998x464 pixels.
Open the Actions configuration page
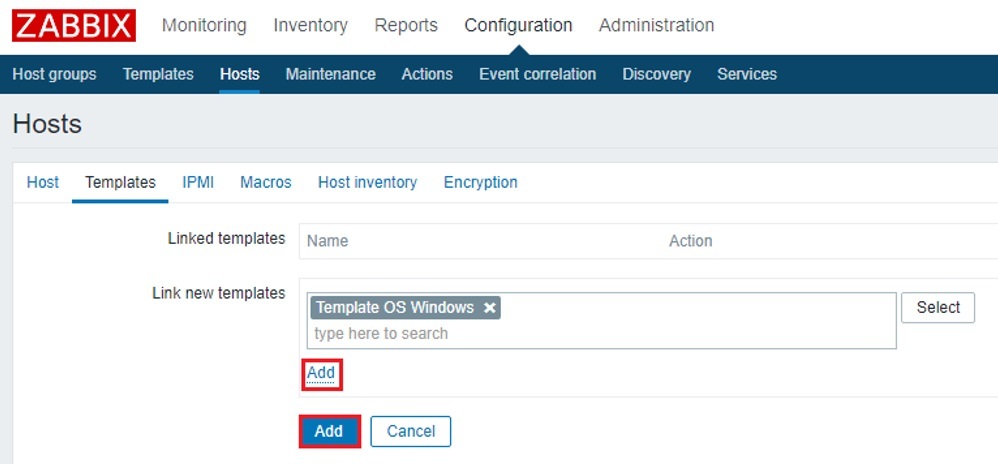(x=427, y=74)
